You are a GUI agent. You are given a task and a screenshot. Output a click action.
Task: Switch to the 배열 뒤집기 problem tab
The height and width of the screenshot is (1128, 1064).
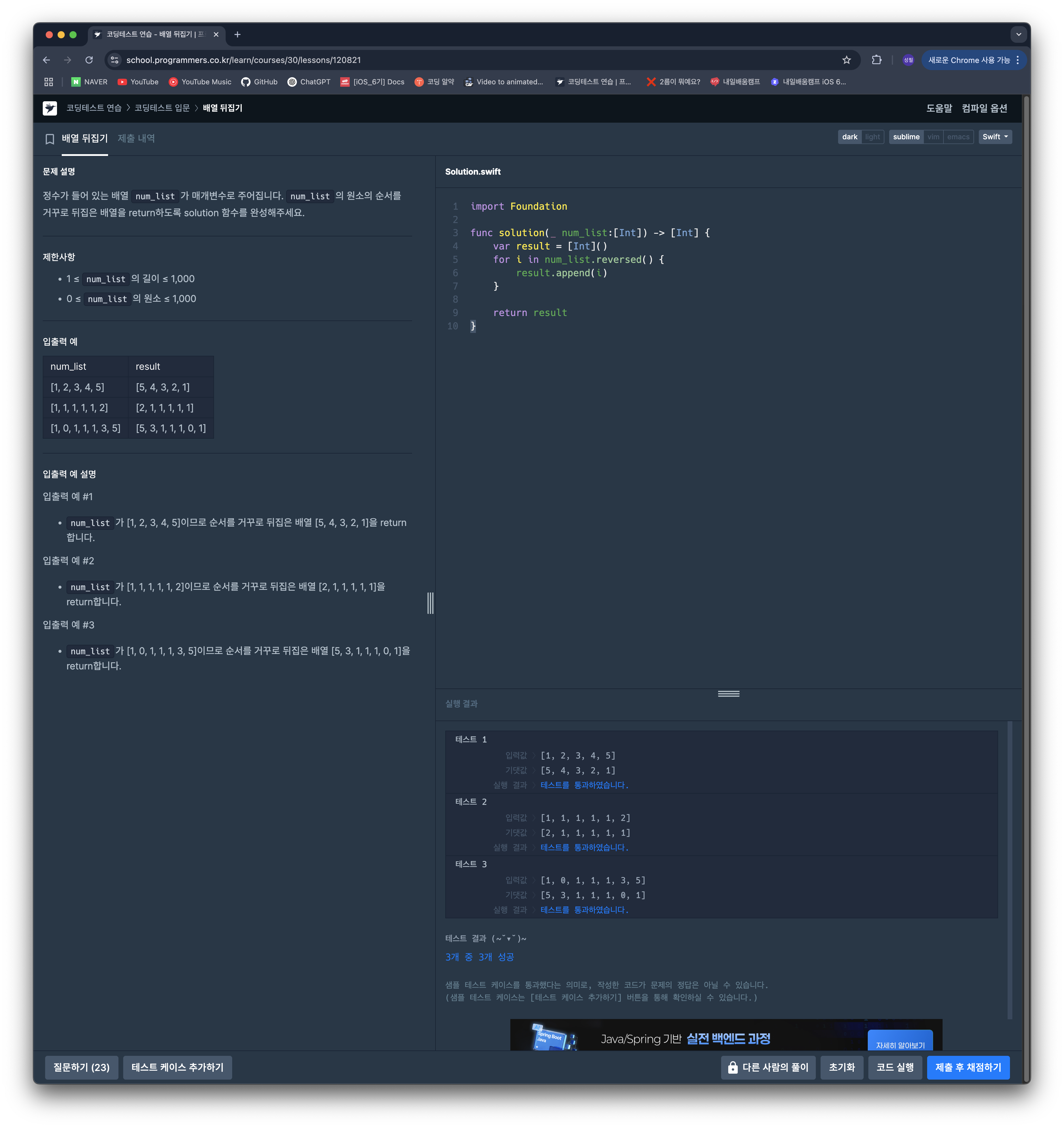click(85, 138)
